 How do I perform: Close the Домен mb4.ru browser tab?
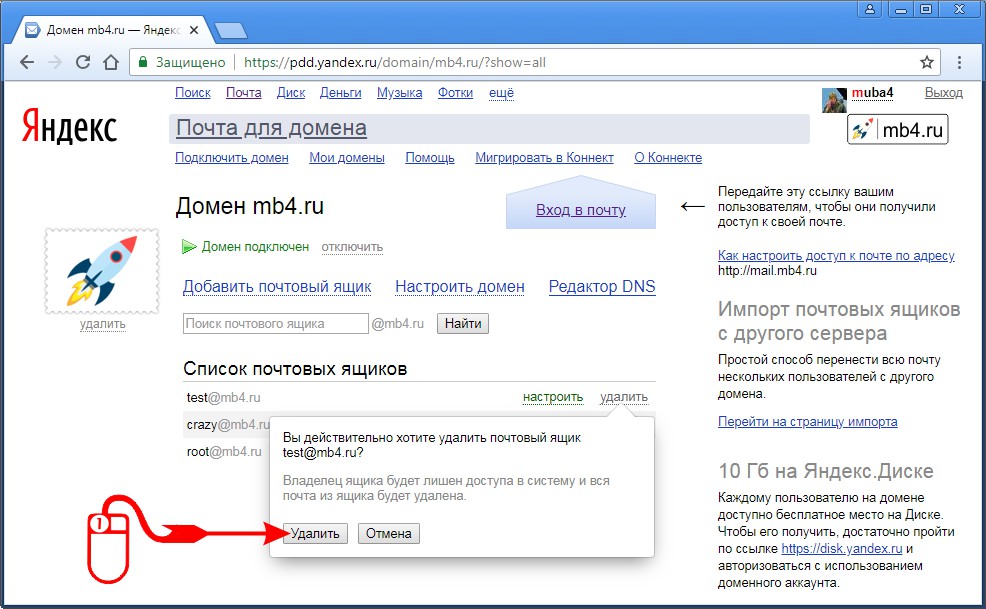click(x=194, y=30)
